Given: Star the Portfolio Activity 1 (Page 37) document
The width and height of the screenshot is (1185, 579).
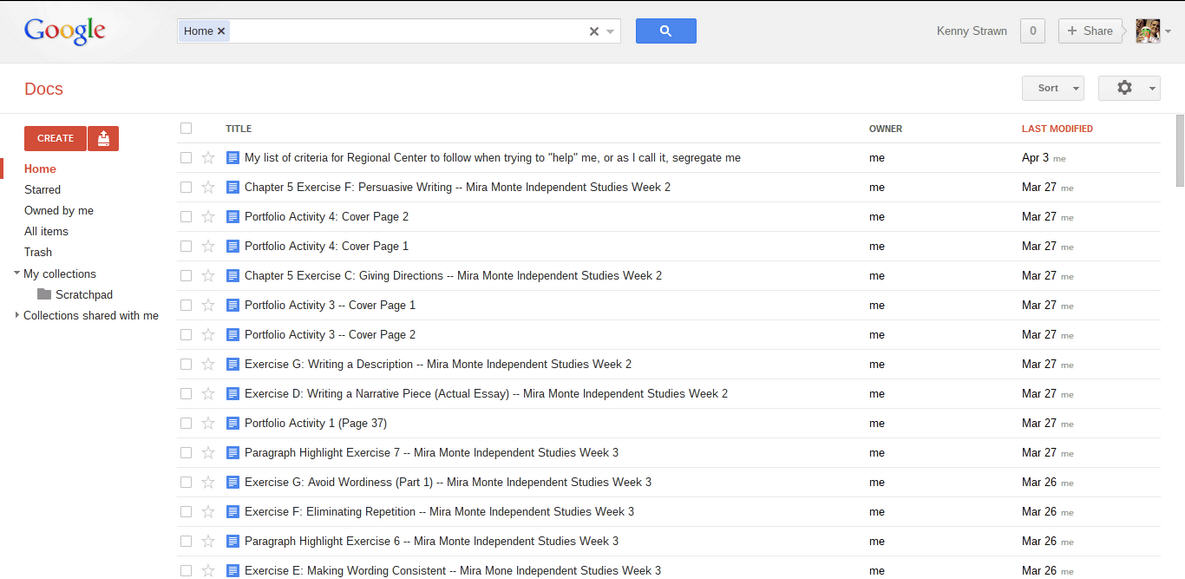Looking at the screenshot, I should (x=208, y=424).
